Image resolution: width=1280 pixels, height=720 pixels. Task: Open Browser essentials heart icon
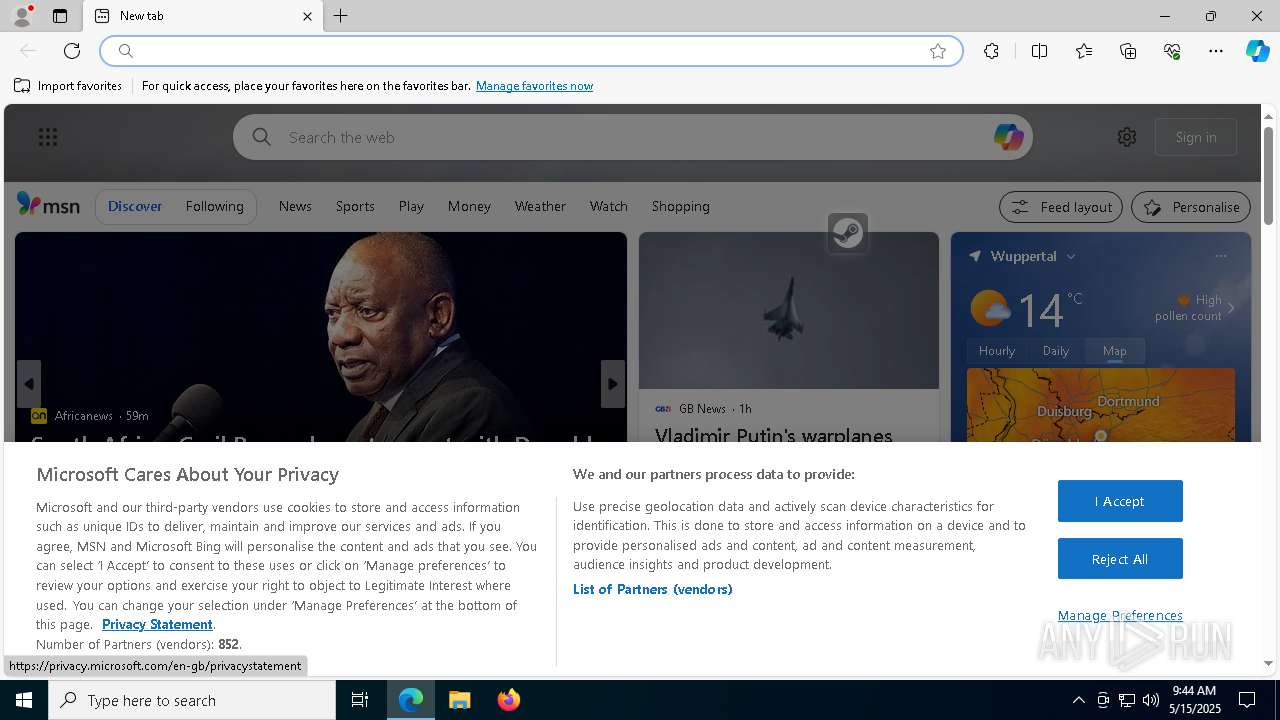[1172, 51]
